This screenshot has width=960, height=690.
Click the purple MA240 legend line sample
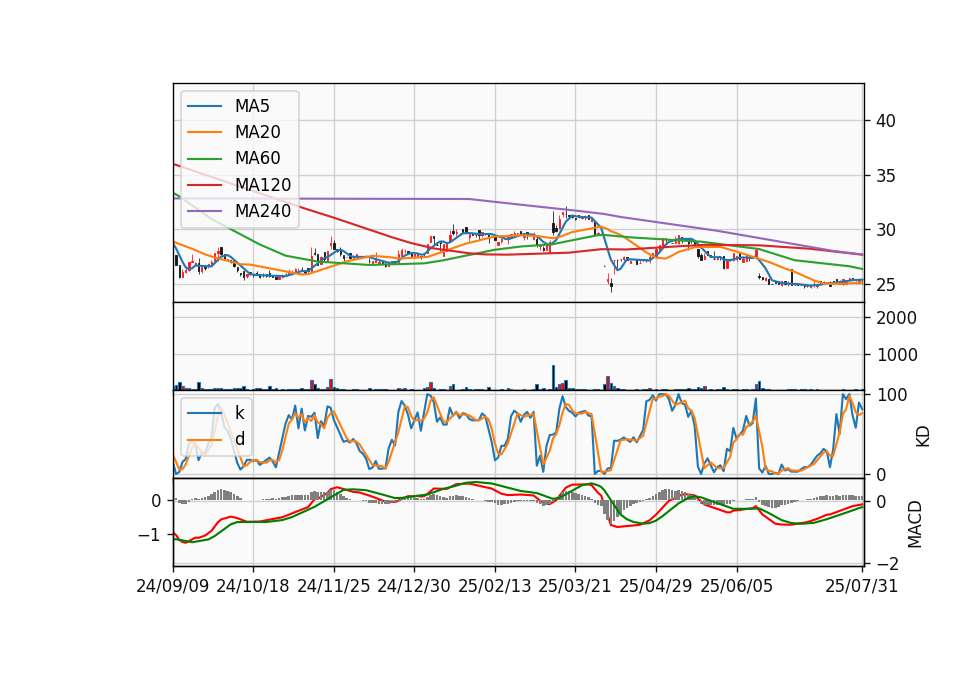coord(204,211)
